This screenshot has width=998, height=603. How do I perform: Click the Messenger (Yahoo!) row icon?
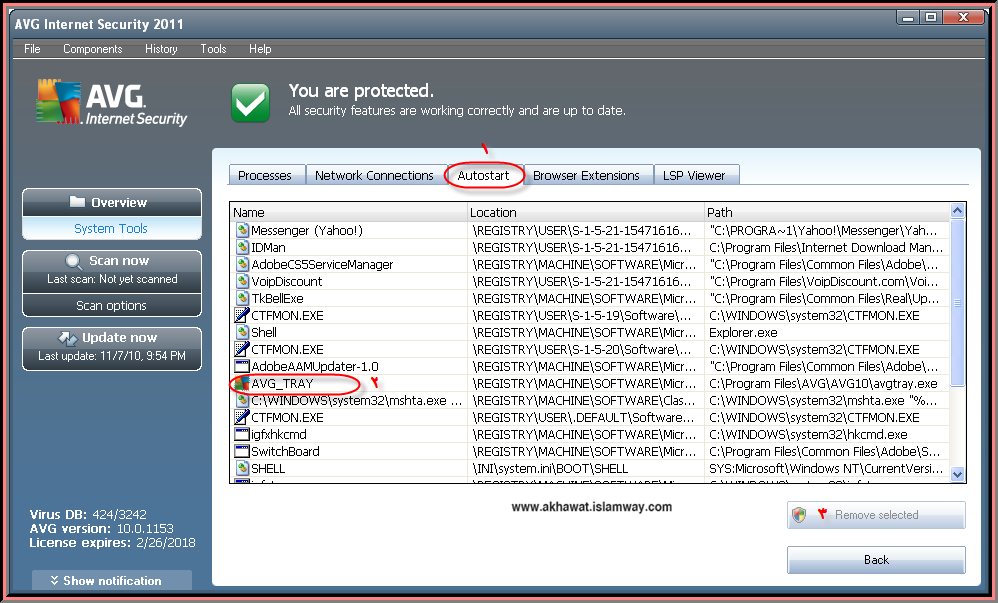242,231
